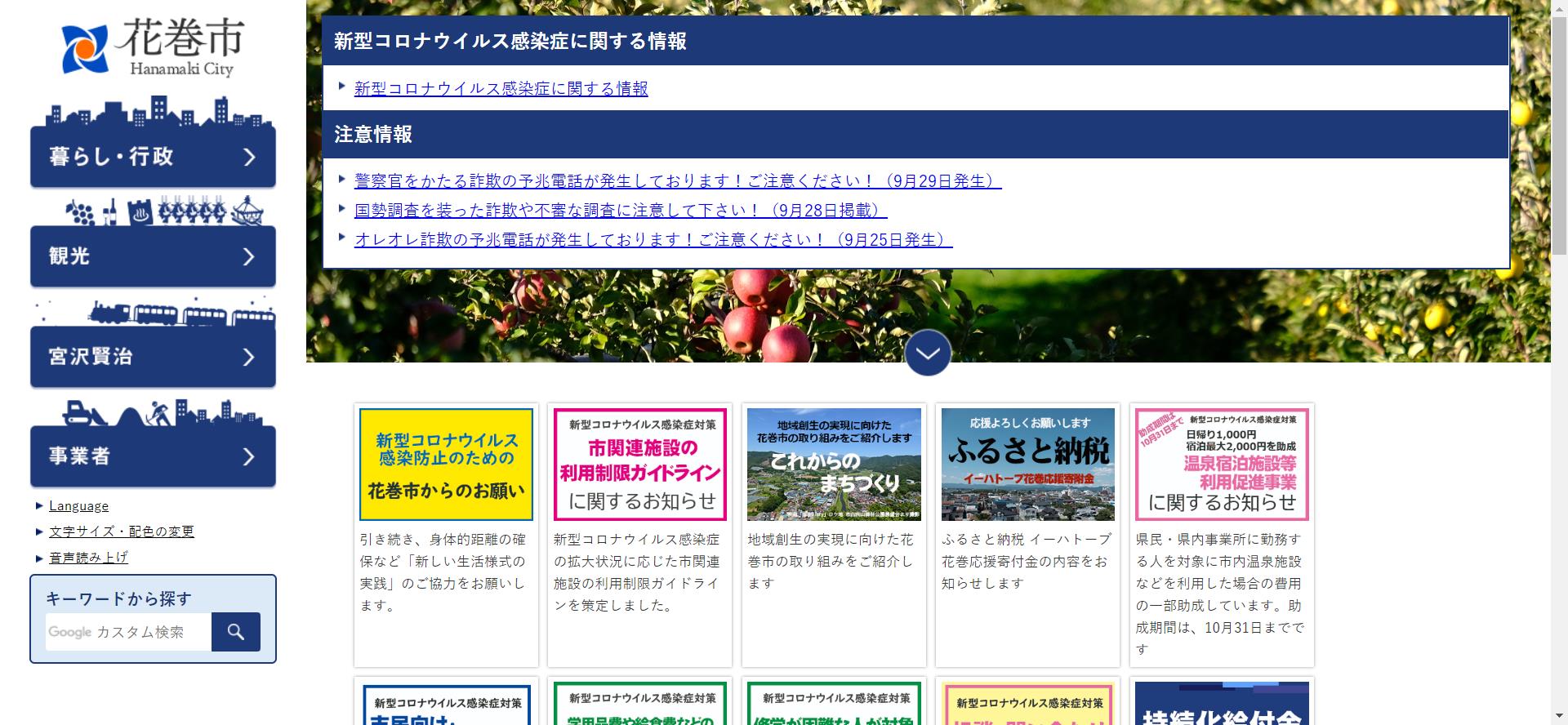This screenshot has width=1568, height=725.
Task: Open the オレオレ詐欺 9月25日 notice
Action: 653,239
